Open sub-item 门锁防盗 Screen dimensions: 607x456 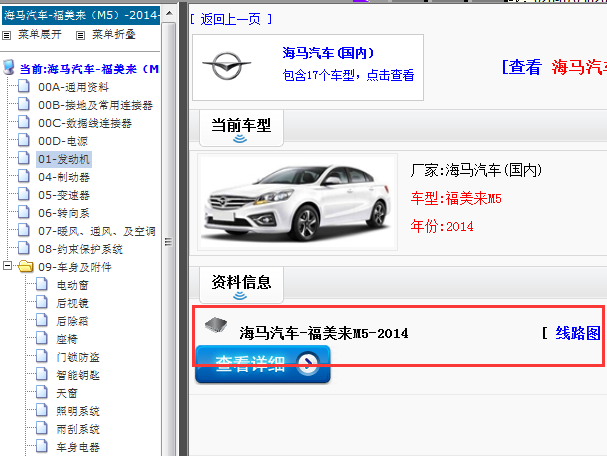coord(78,357)
